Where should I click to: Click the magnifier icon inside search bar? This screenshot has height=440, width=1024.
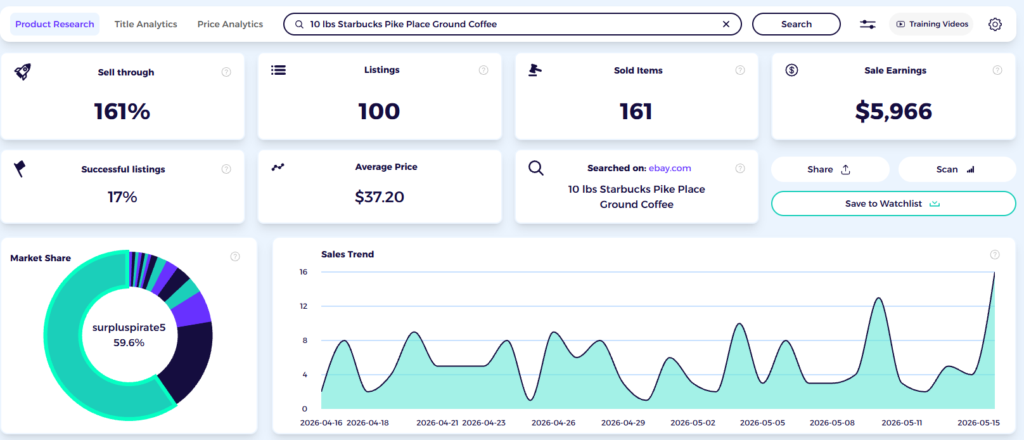[x=299, y=24]
